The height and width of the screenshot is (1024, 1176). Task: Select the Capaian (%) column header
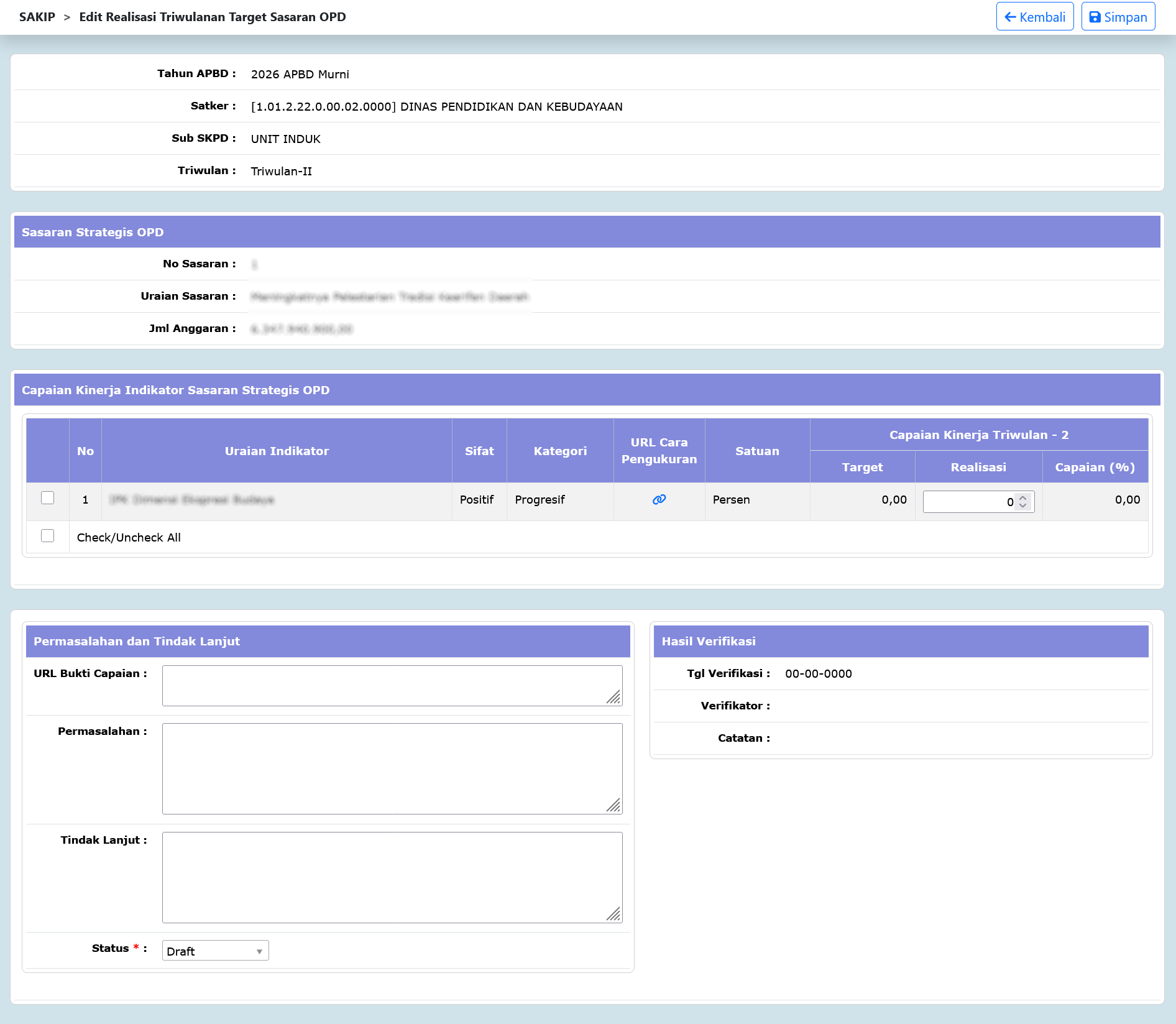click(1095, 467)
